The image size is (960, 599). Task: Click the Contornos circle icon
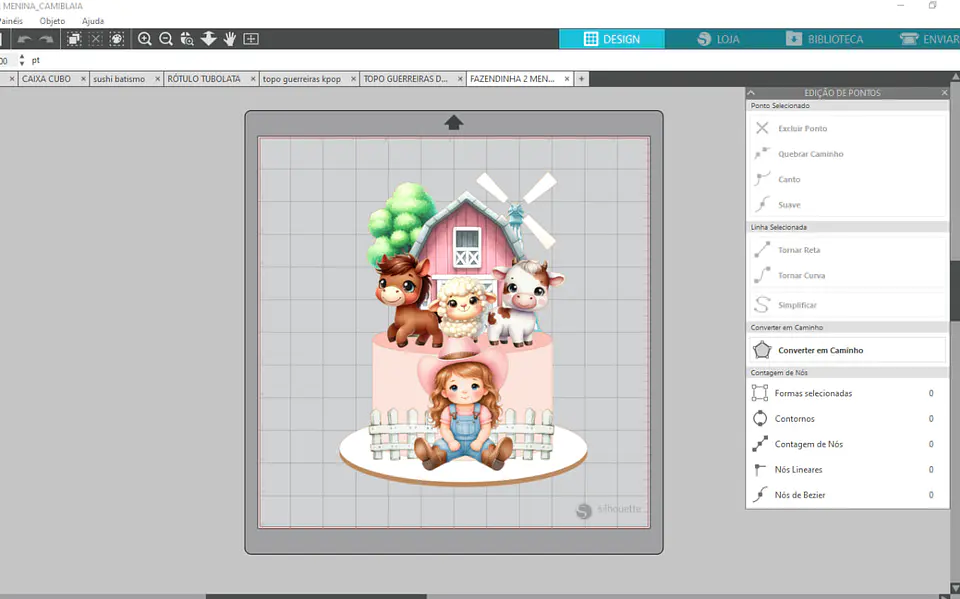tap(760, 418)
